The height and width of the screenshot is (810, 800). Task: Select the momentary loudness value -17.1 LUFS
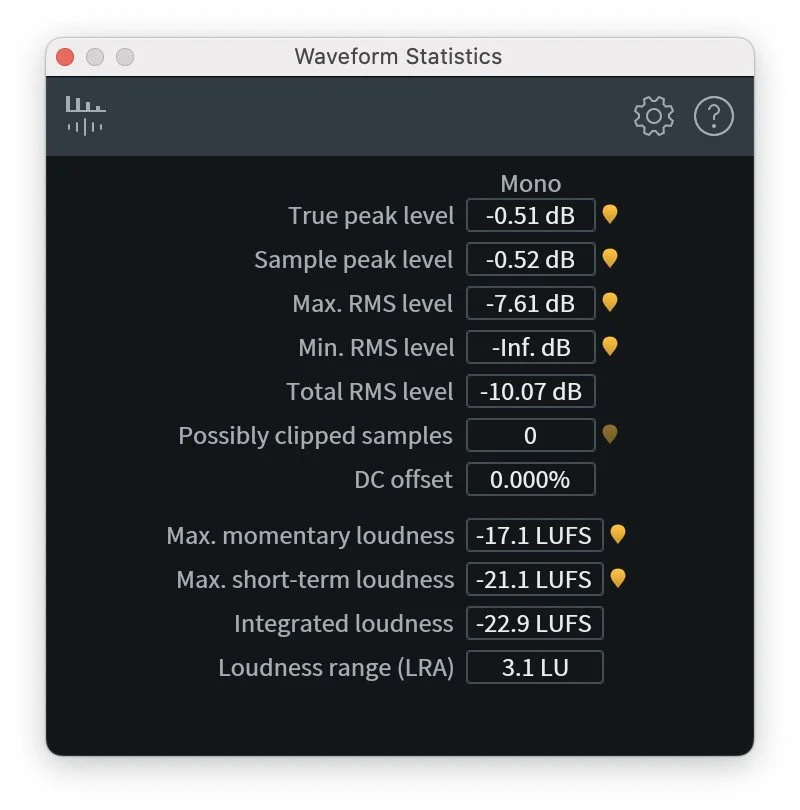pyautogui.click(x=535, y=535)
